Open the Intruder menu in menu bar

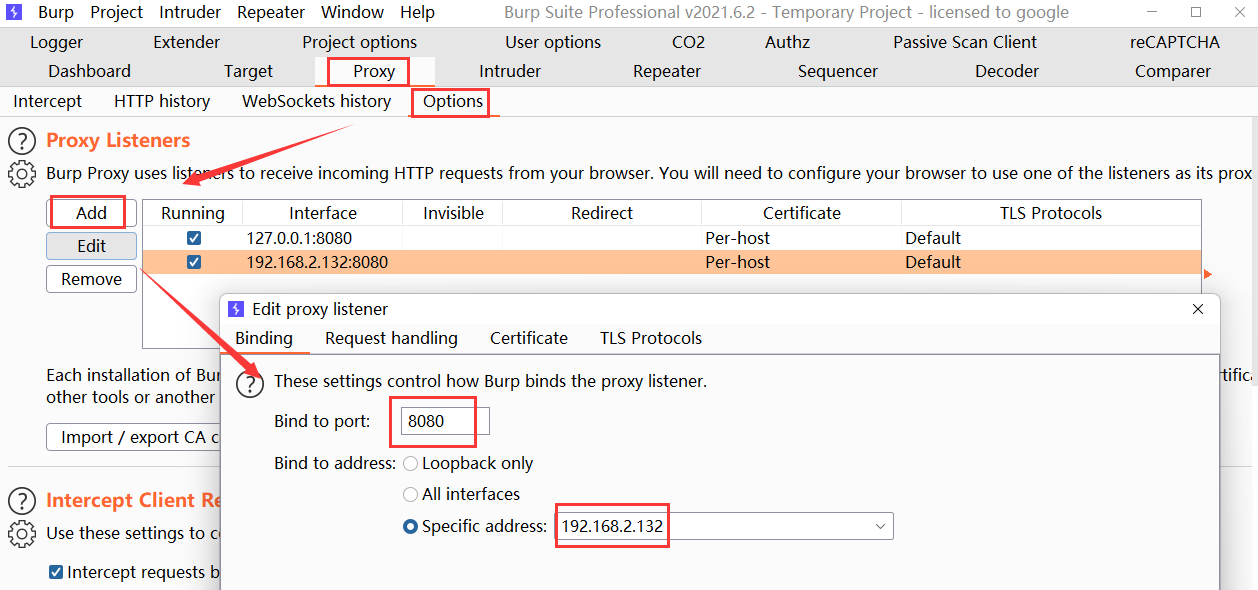point(190,13)
